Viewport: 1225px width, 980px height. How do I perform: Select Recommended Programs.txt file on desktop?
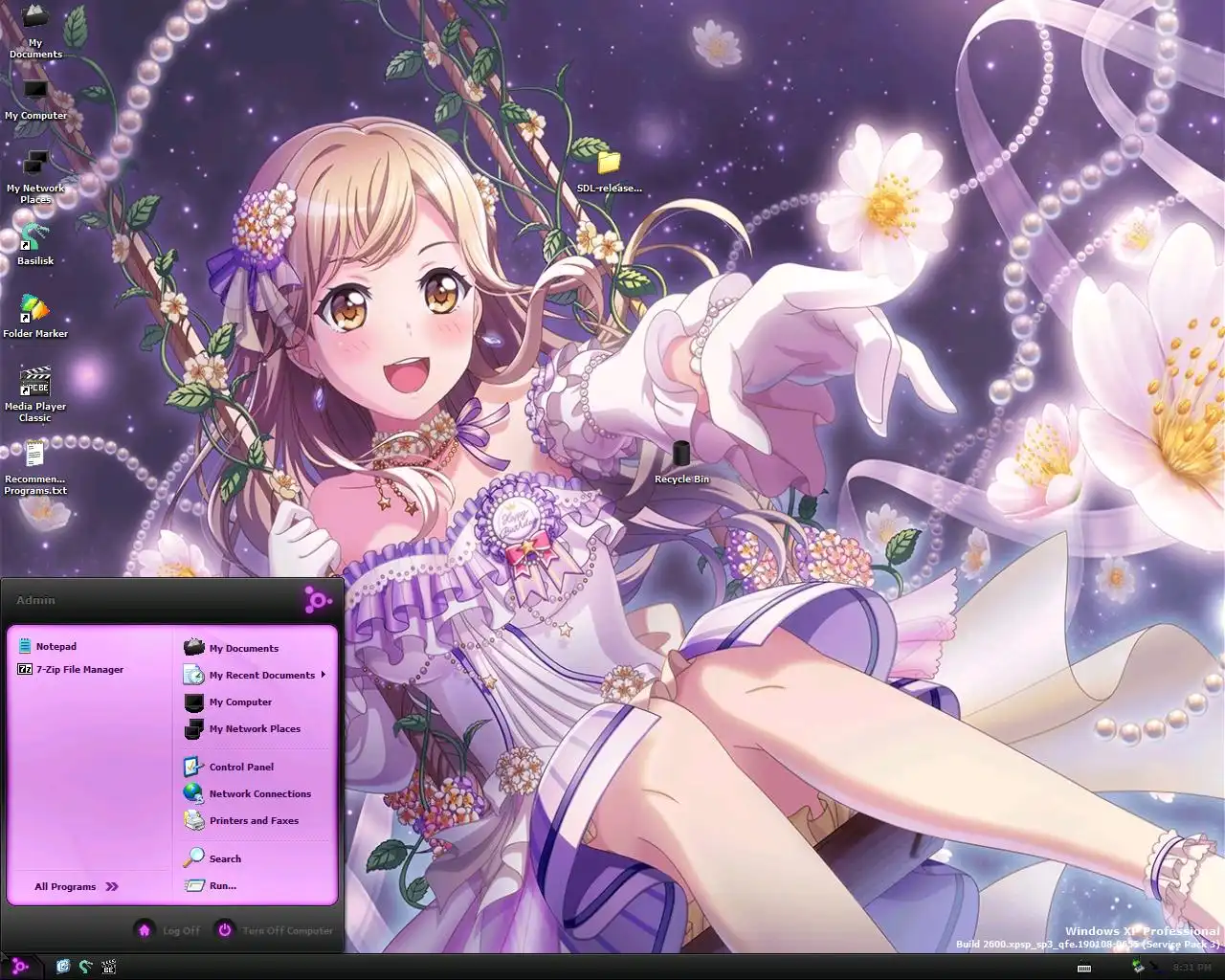tap(35, 468)
